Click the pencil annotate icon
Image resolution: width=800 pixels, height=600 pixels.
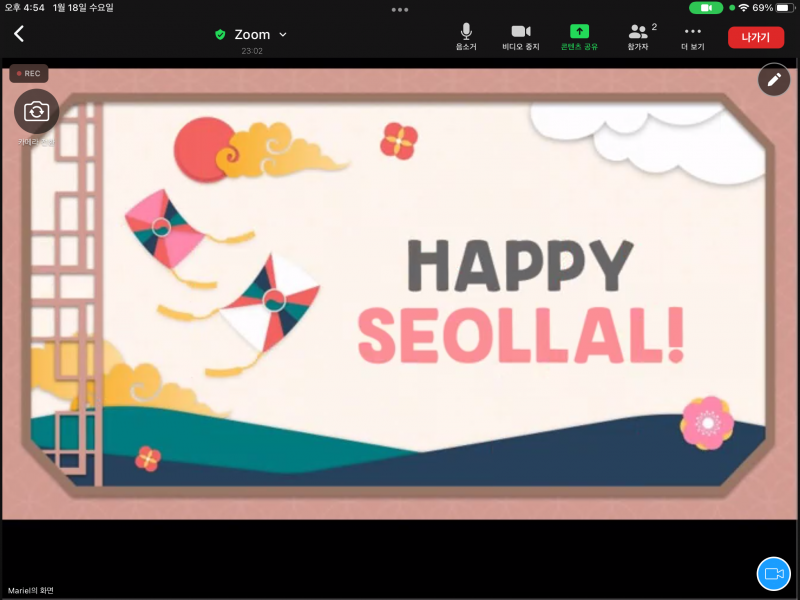tap(774, 80)
